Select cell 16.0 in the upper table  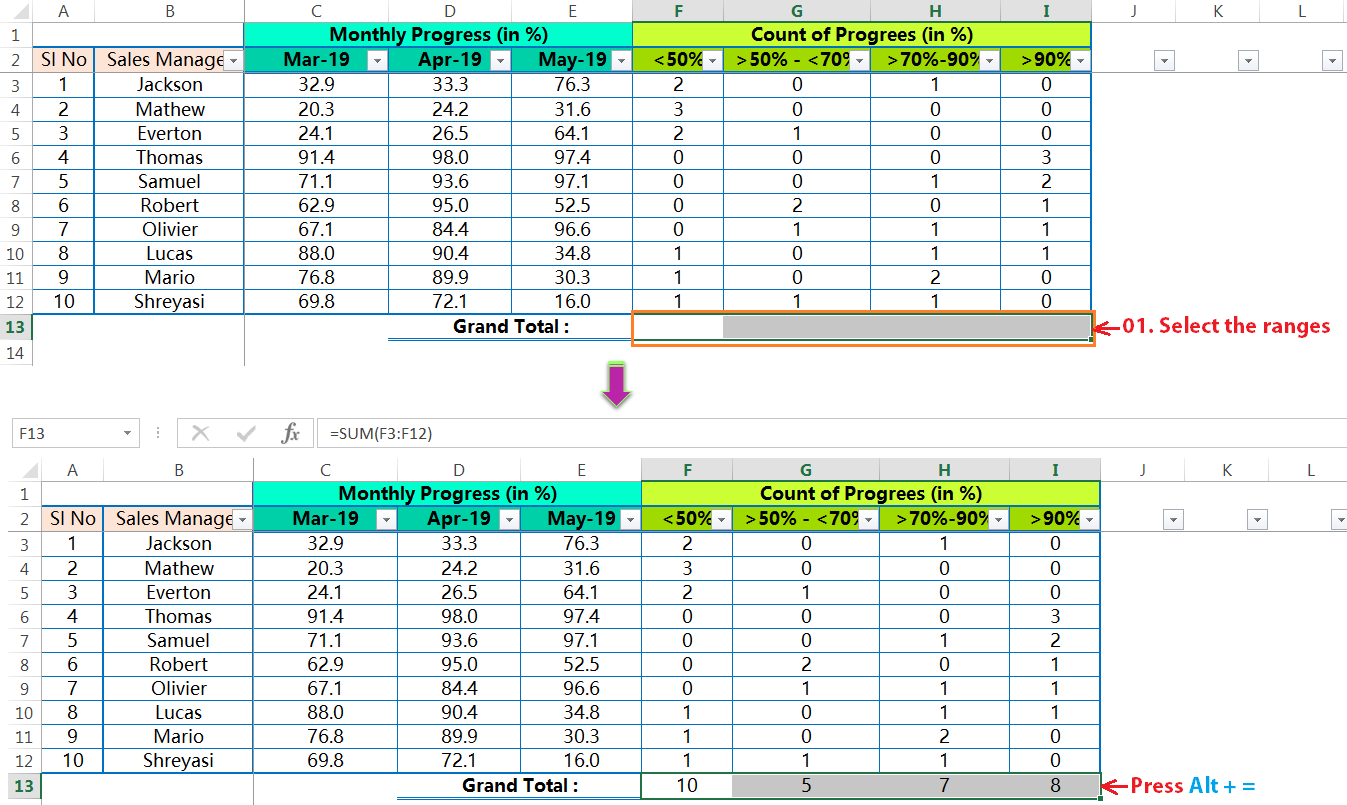click(x=572, y=301)
